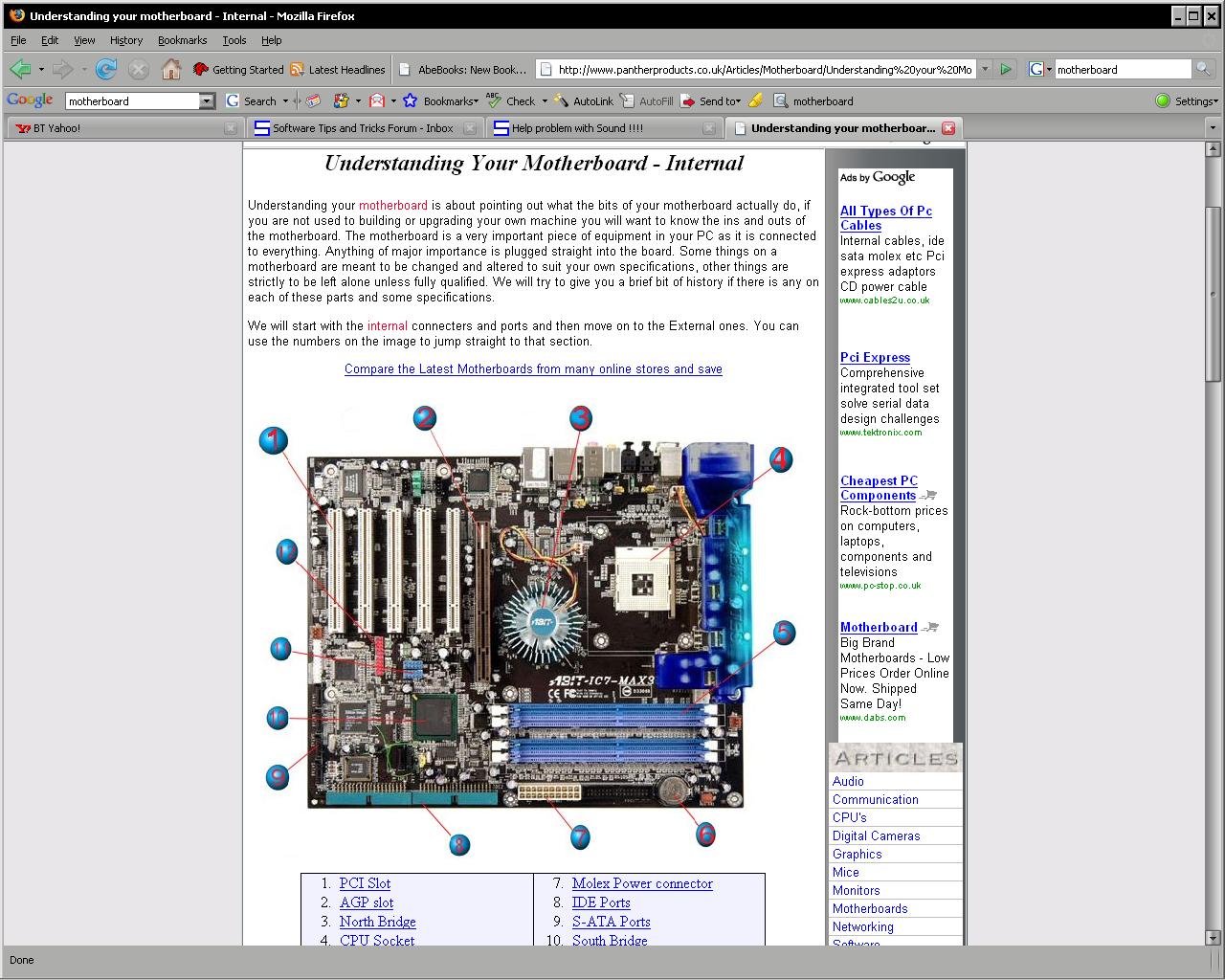Viewport: 1225px width, 980px height.
Task: Open Motherboards articles link
Action: (870, 908)
